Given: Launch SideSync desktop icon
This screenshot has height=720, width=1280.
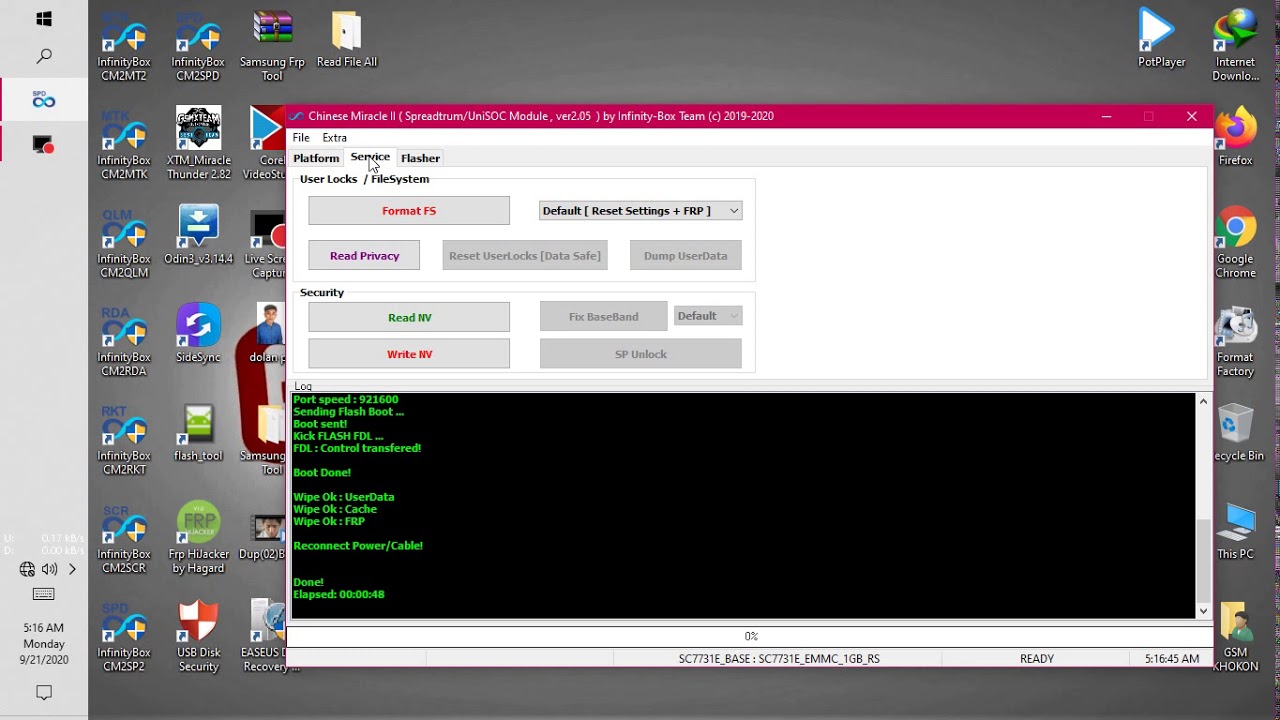Looking at the screenshot, I should [x=198, y=334].
